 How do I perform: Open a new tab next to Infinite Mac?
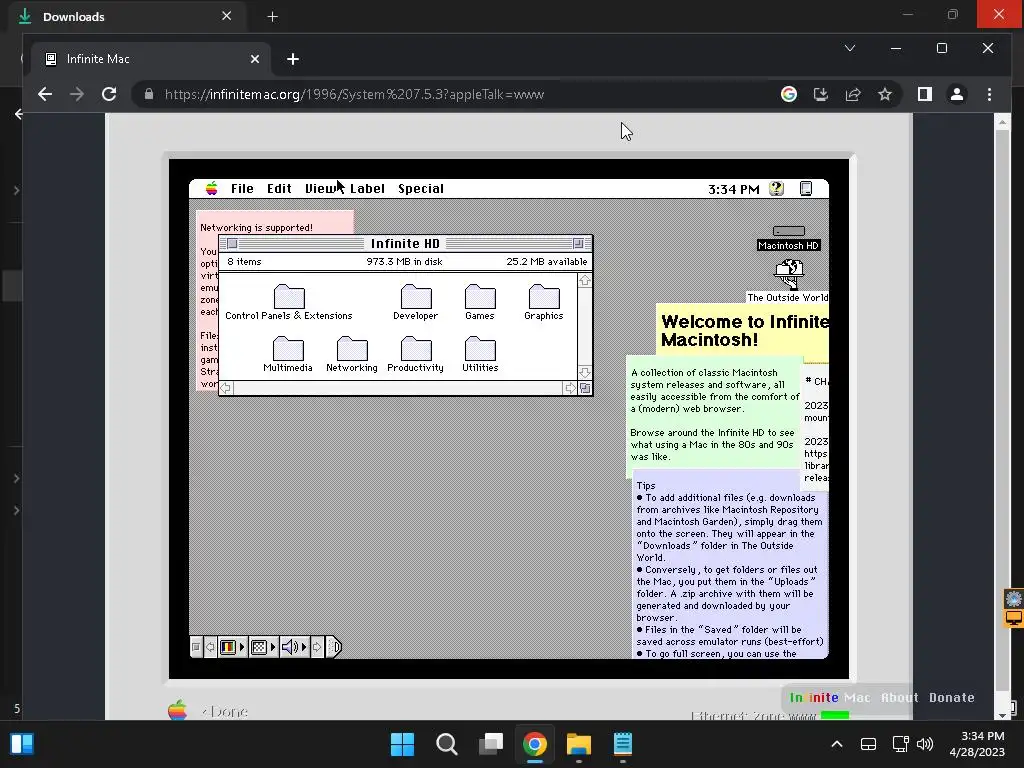tap(293, 59)
